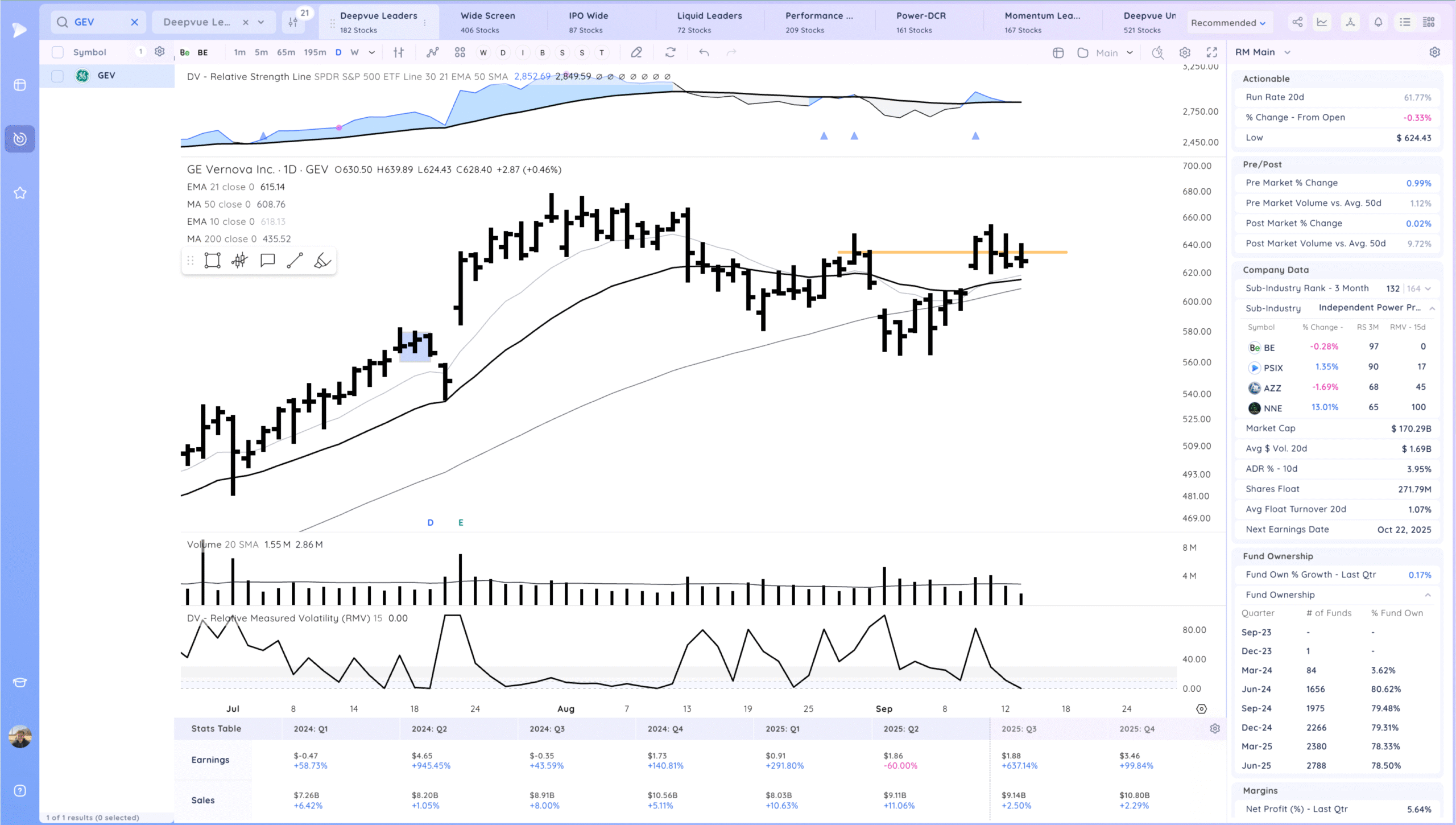
Task: Open the Stats Table settings gear
Action: [1215, 729]
